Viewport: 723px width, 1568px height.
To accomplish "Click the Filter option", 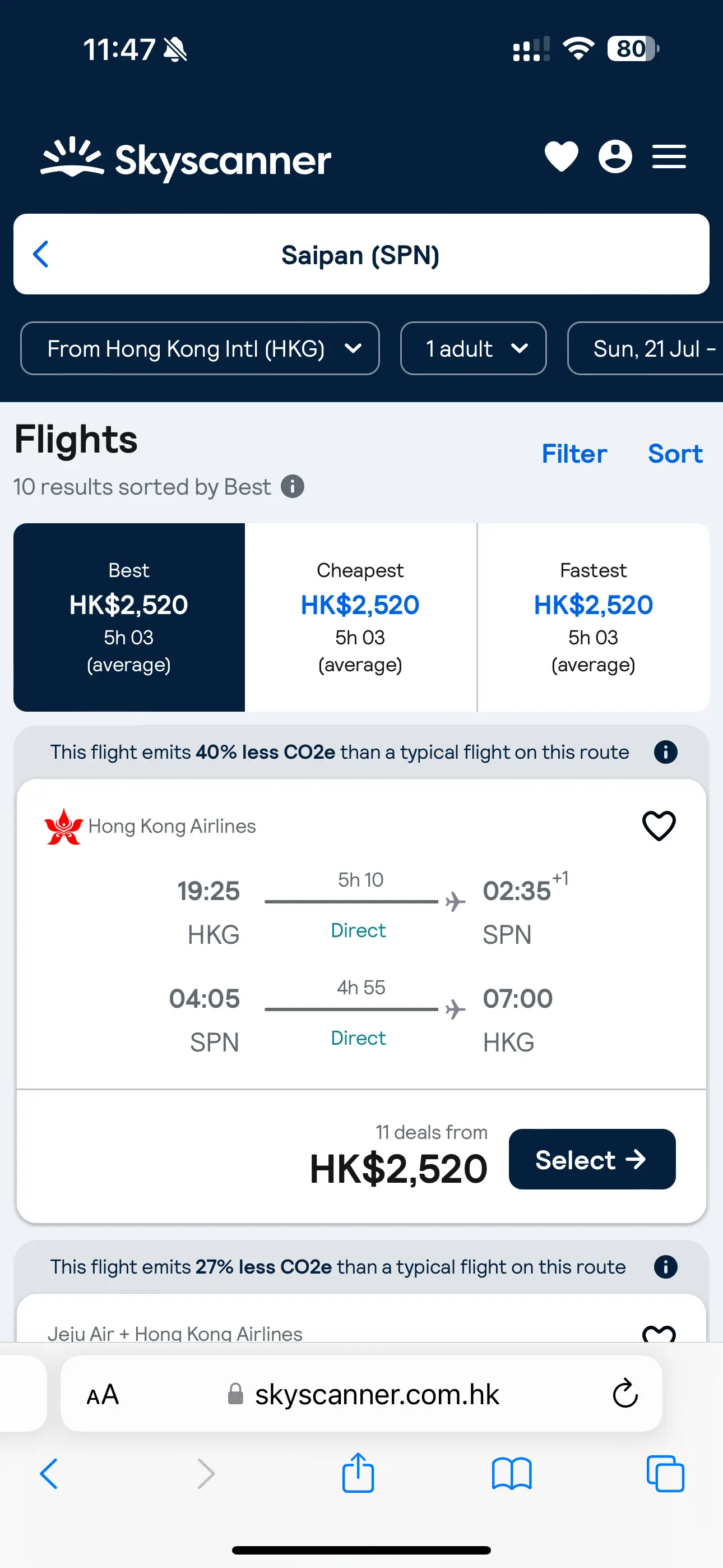I will (573, 453).
